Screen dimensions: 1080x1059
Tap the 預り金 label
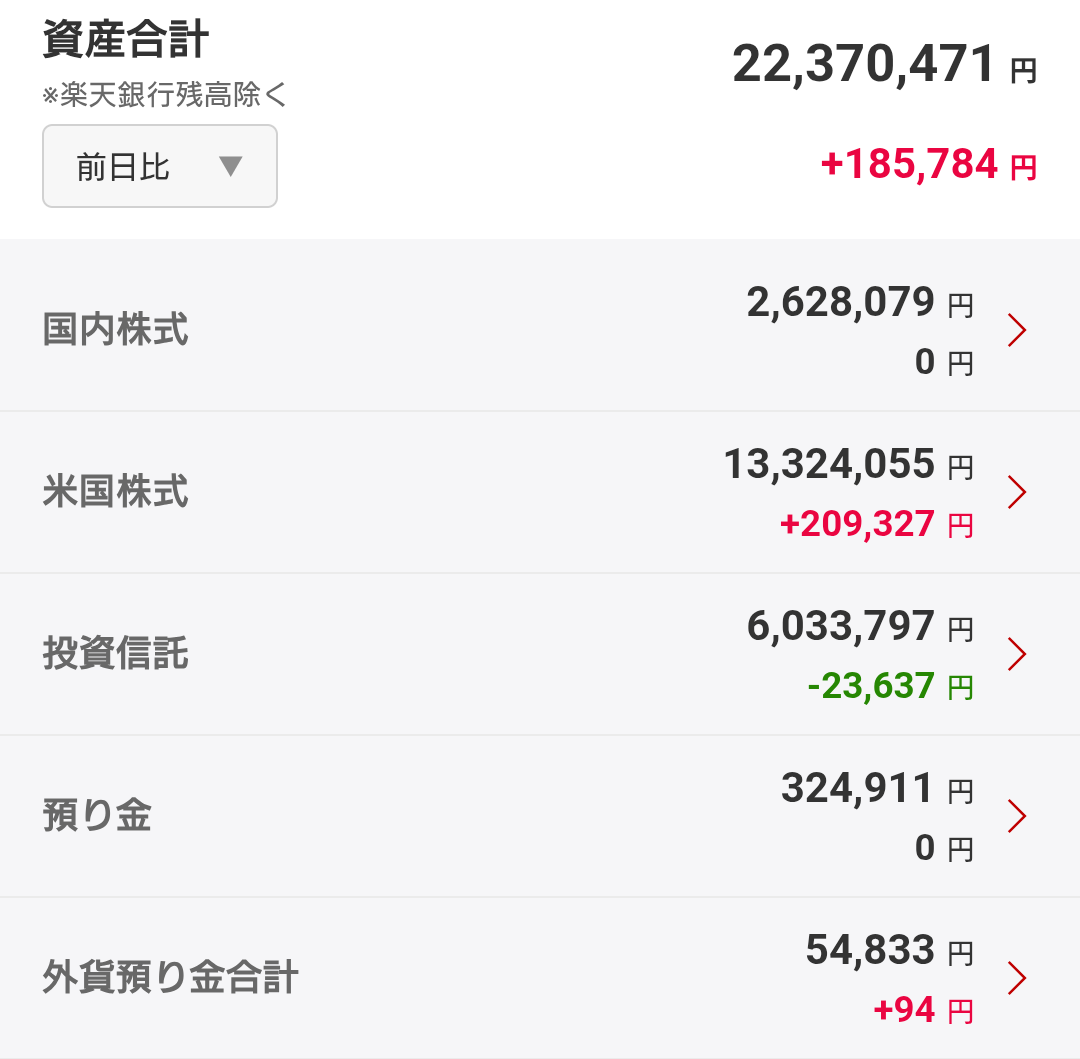click(96, 815)
